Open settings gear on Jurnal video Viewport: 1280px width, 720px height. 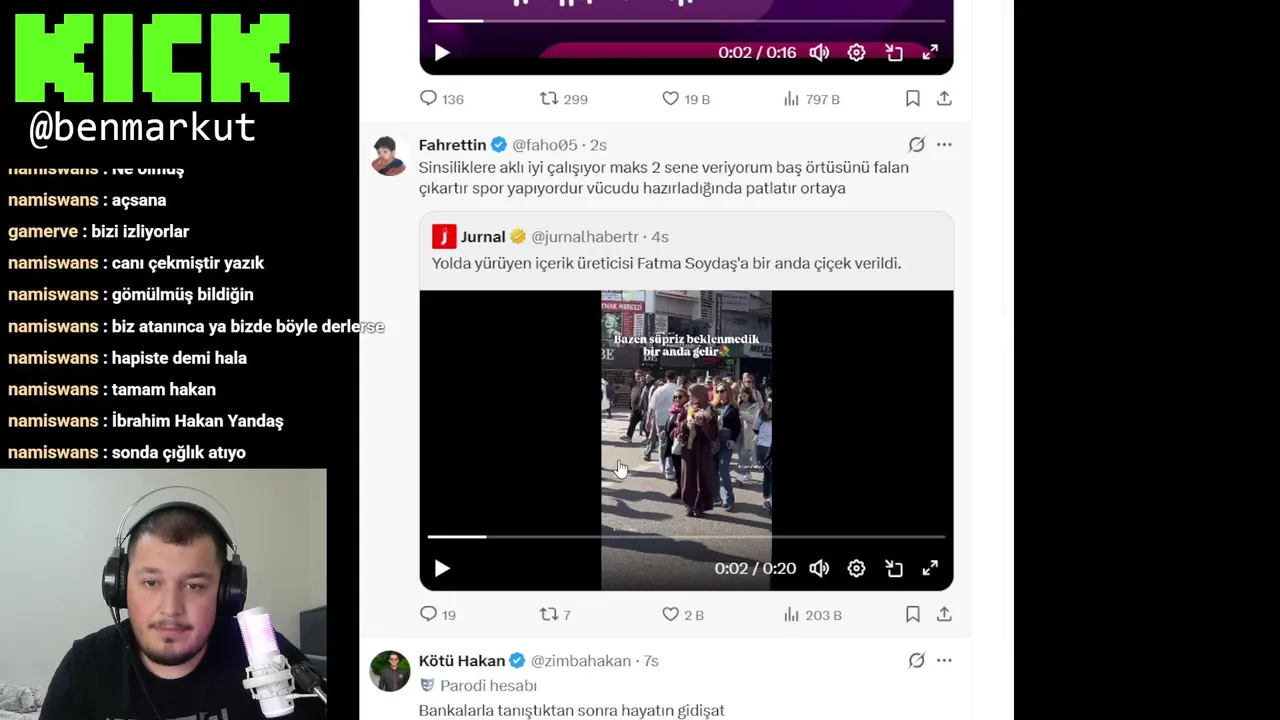pos(856,569)
